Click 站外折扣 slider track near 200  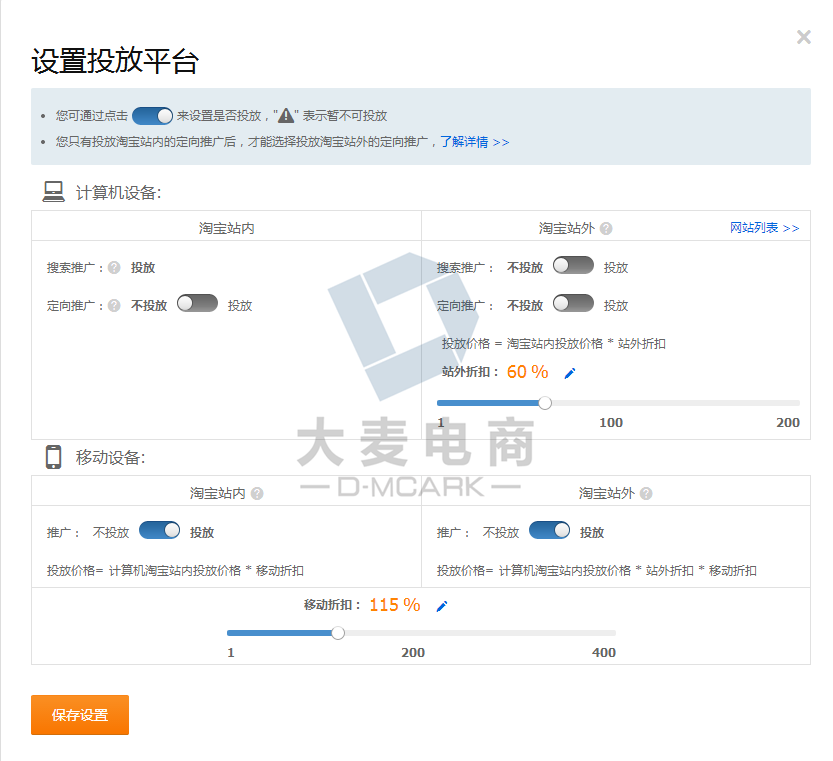point(792,403)
